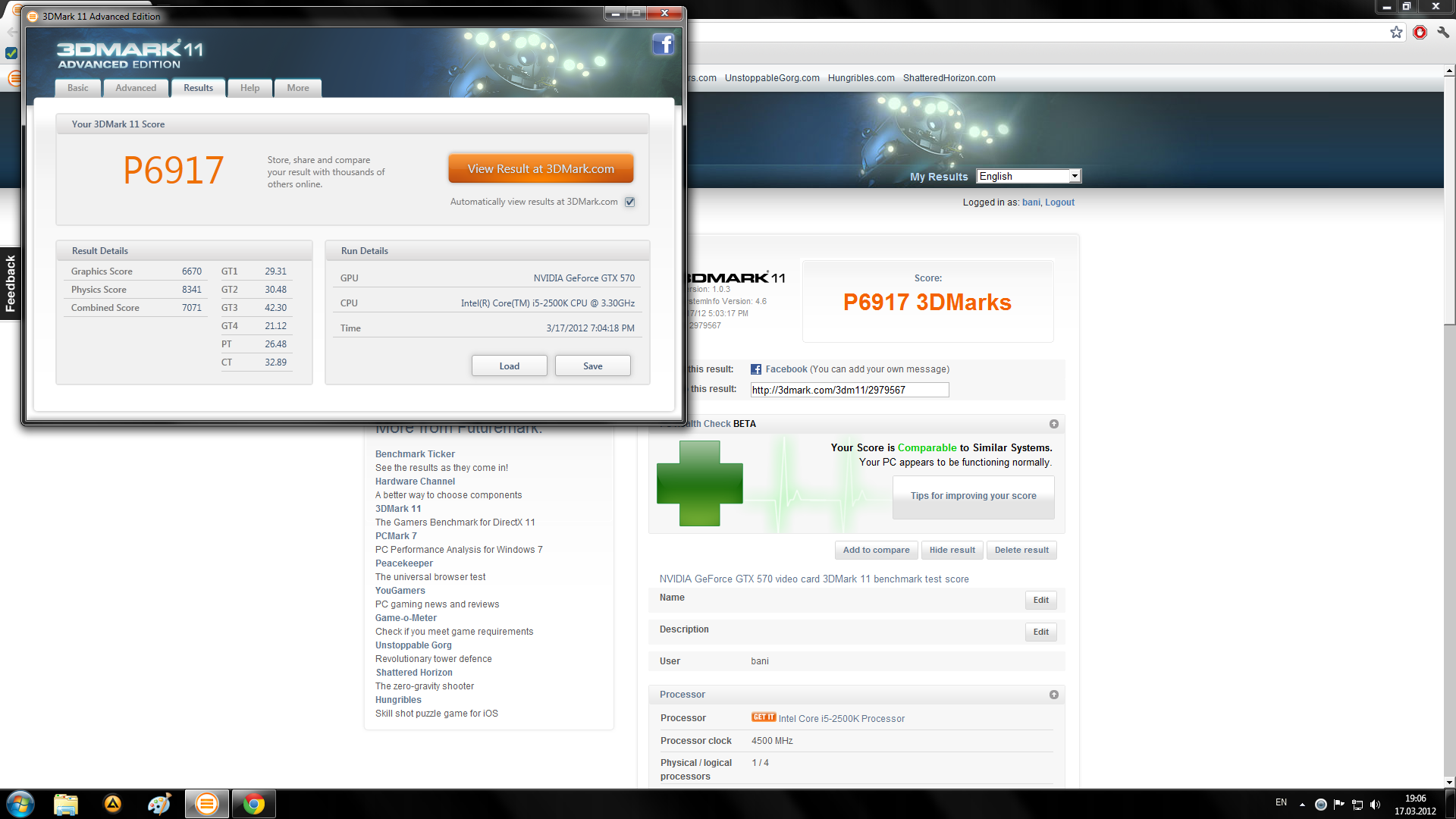
Task: Open the Hardware Channel link
Action: click(x=415, y=482)
